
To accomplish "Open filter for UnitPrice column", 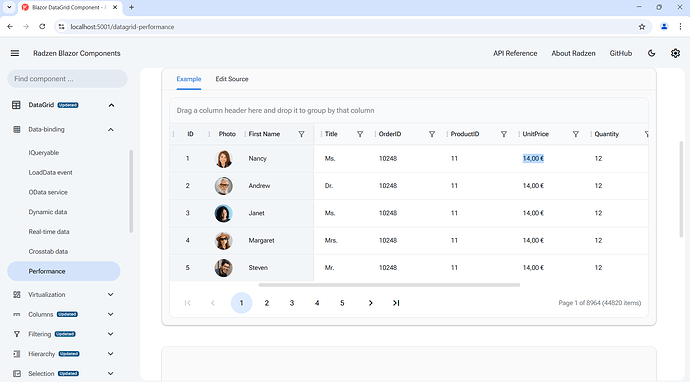I will pos(576,134).
